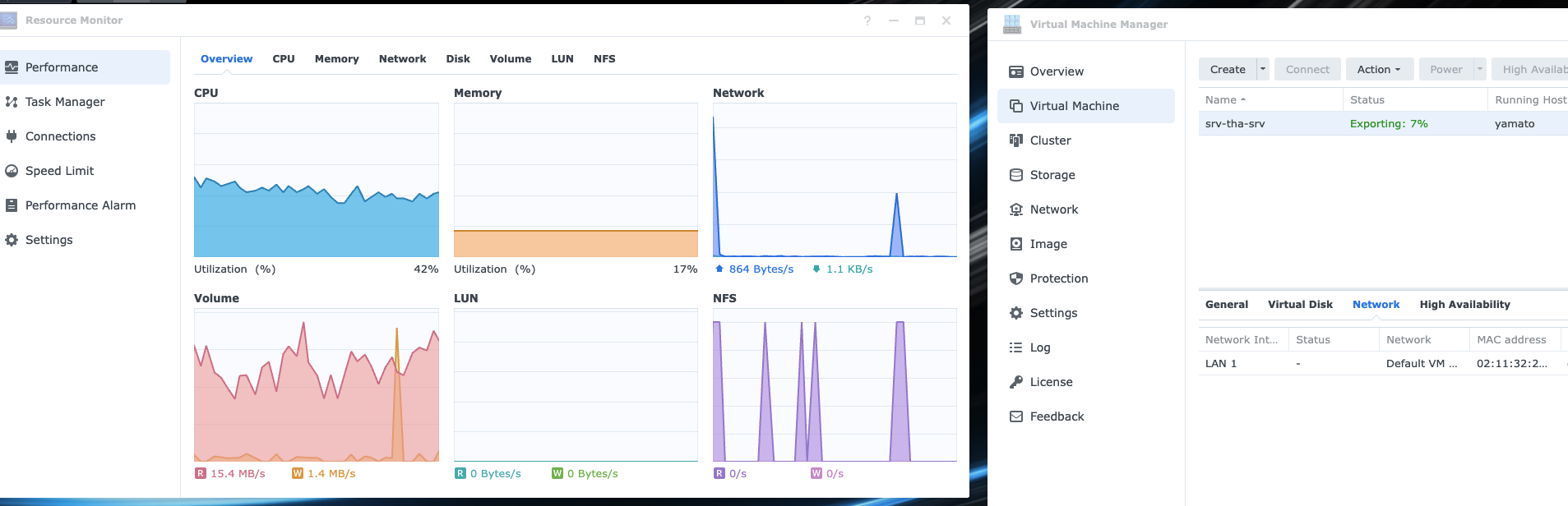Open Cluster in Virtual Machine Manager
The height and width of the screenshot is (506, 1568).
(1050, 140)
